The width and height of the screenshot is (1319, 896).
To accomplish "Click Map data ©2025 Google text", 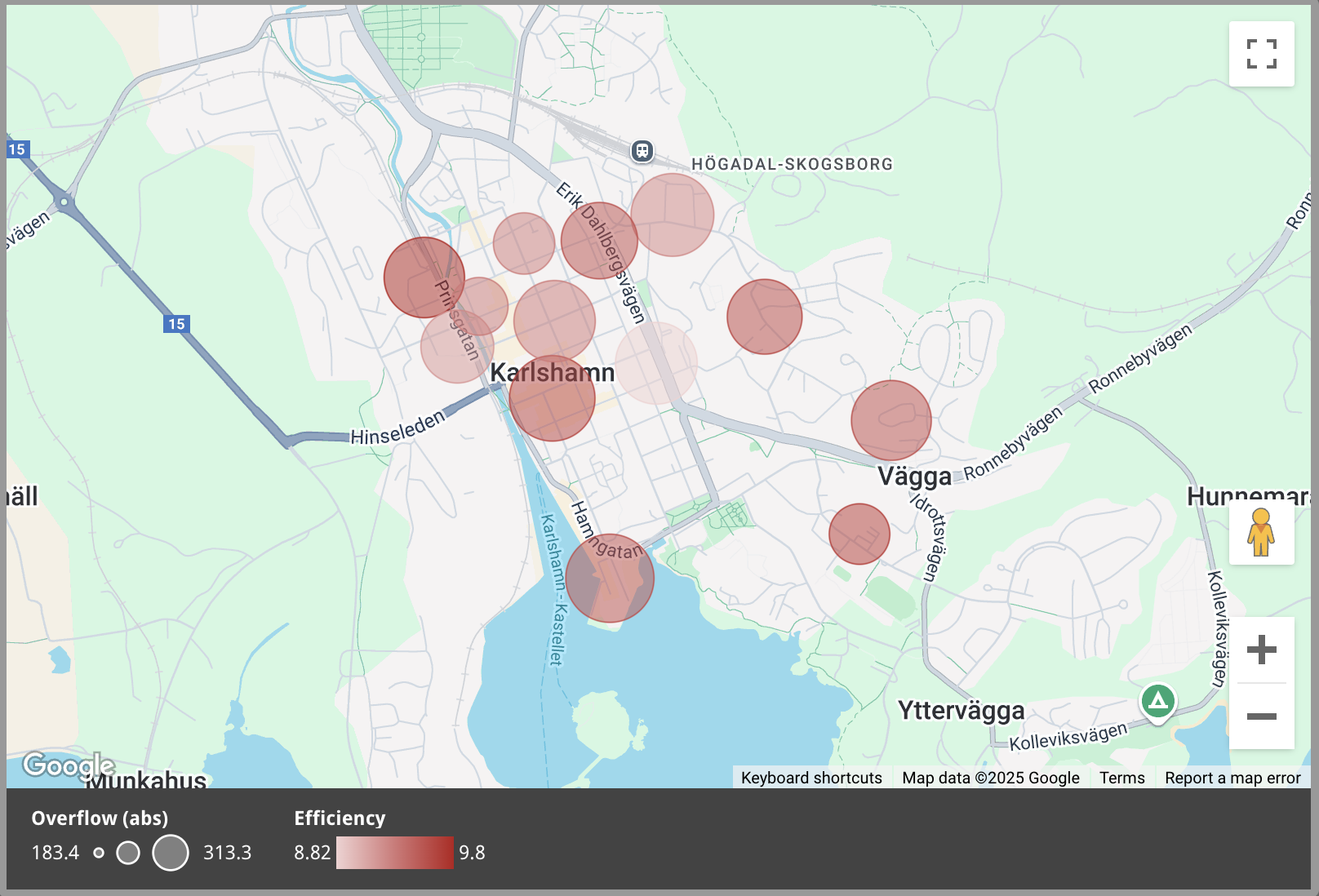I will pyautogui.click(x=990, y=778).
